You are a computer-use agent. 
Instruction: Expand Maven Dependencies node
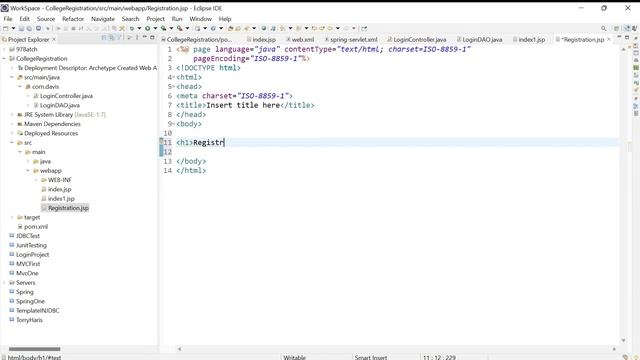point(12,124)
